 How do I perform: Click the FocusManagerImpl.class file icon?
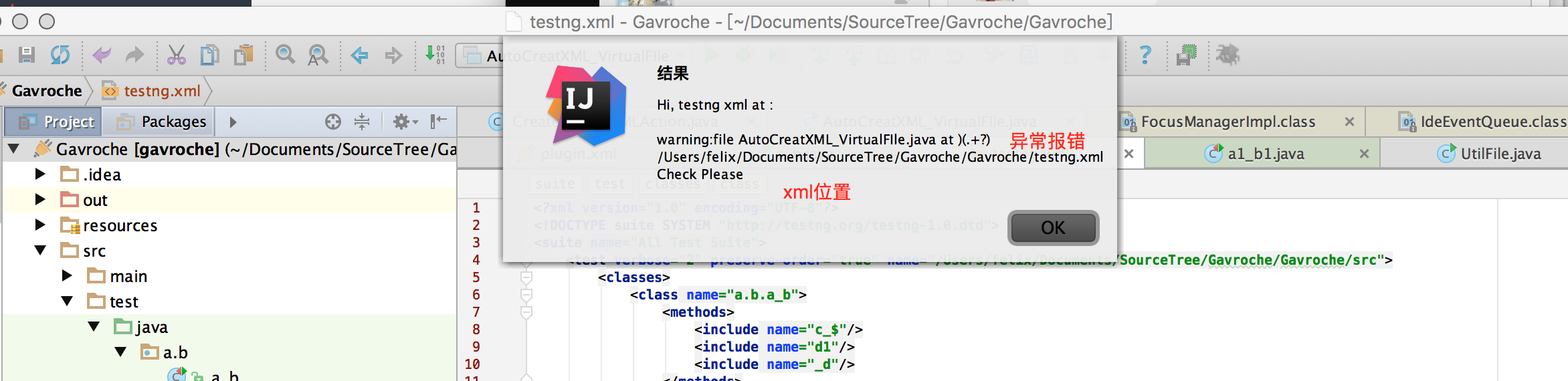1129,122
